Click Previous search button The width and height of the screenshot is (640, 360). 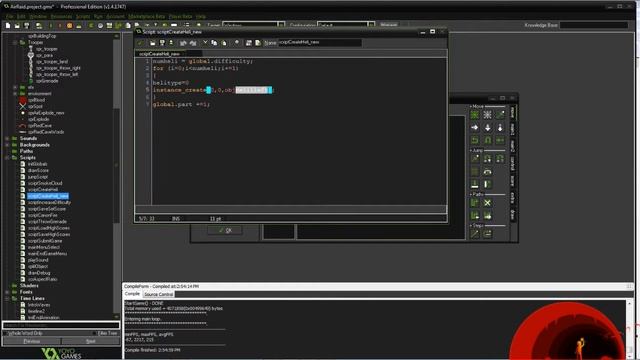(31, 341)
